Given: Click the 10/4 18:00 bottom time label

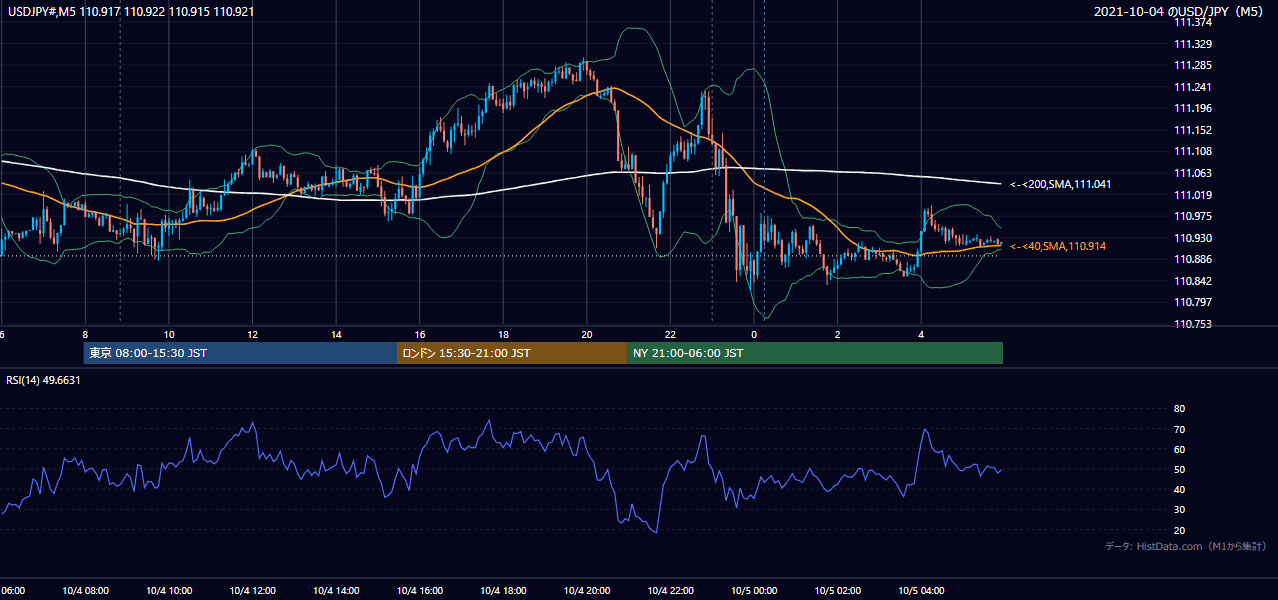Looking at the screenshot, I should pyautogui.click(x=503, y=590).
